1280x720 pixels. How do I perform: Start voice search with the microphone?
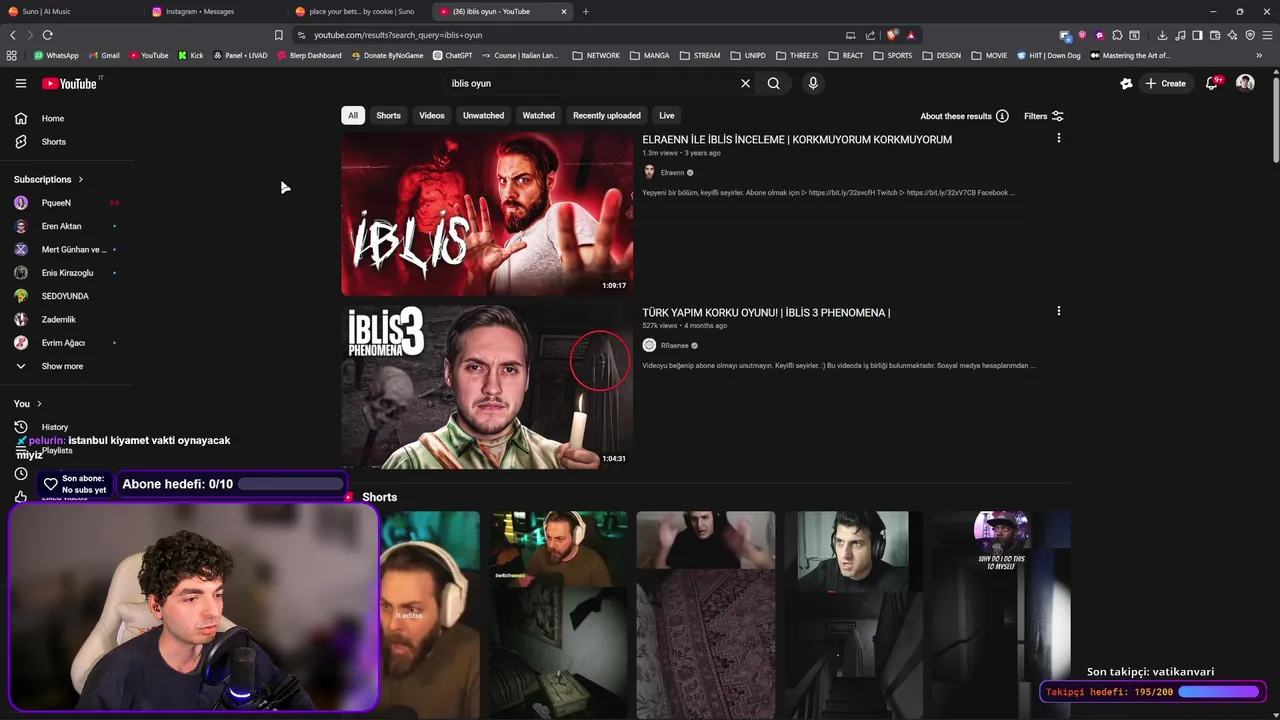(813, 83)
